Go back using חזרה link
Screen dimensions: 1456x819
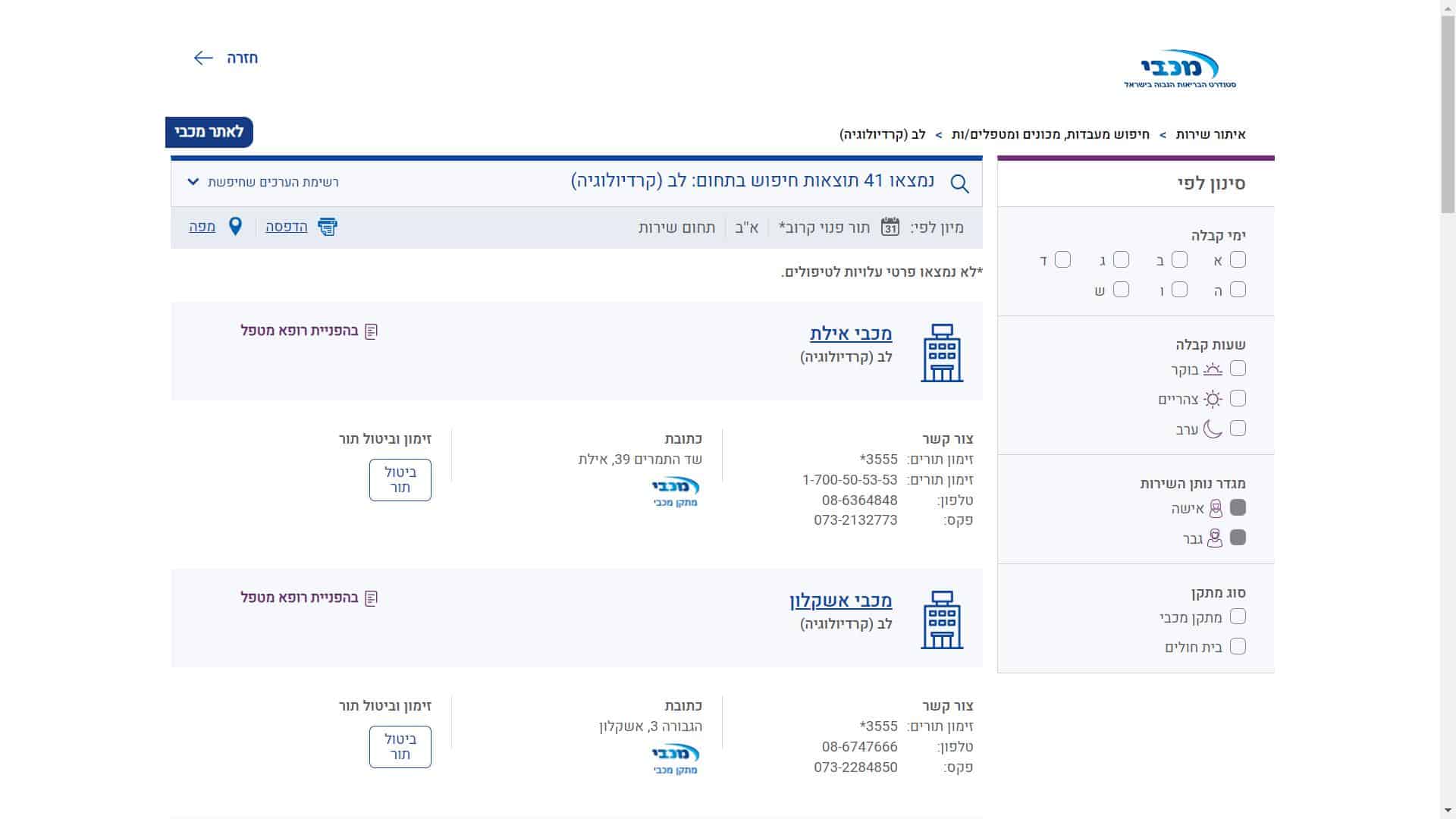(242, 58)
